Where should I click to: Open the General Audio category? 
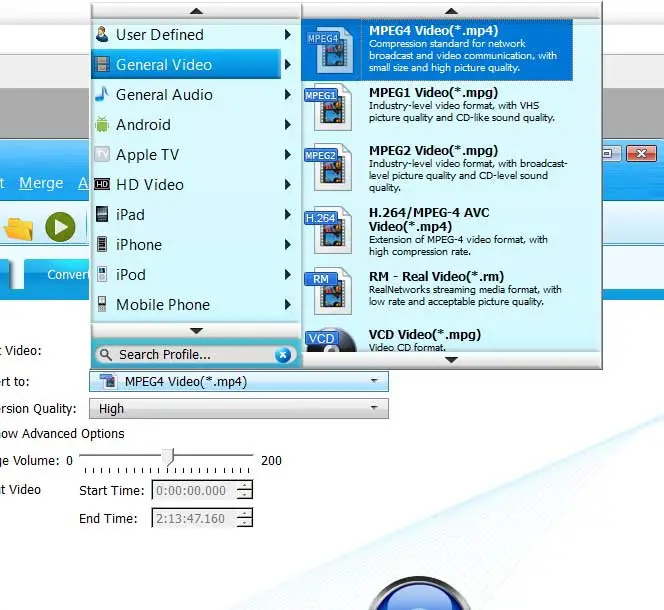[196, 94]
